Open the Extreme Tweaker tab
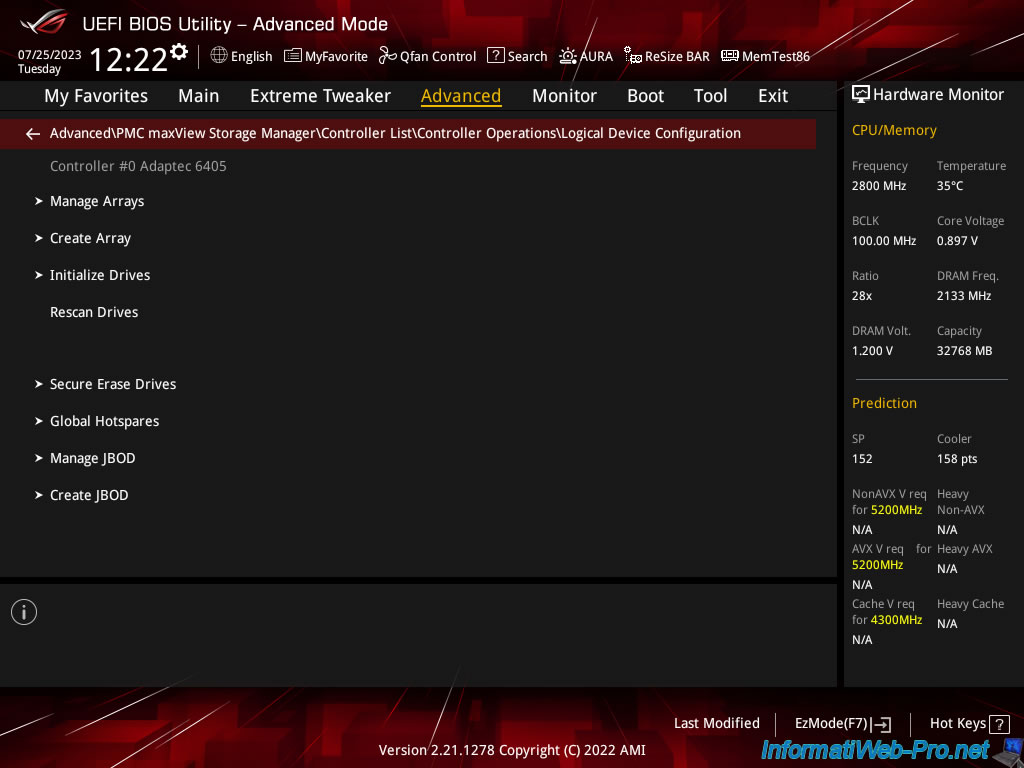 click(x=320, y=96)
